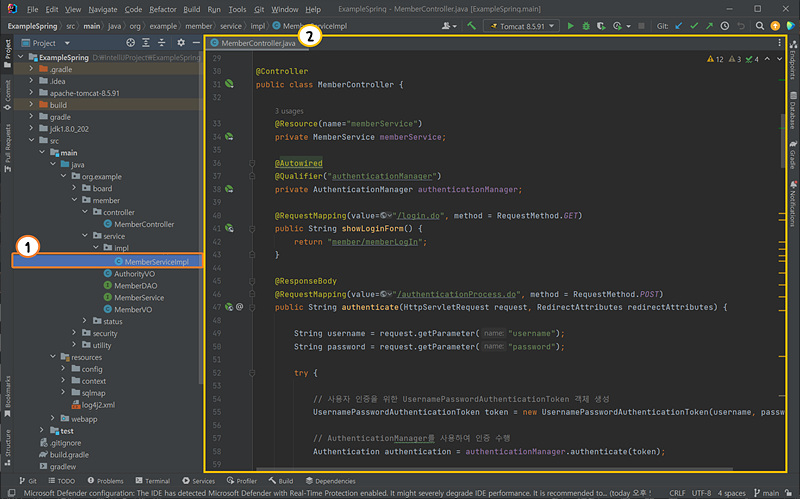800x499 pixels.
Task: Change the UTF-8 file encoding
Action: (702, 493)
